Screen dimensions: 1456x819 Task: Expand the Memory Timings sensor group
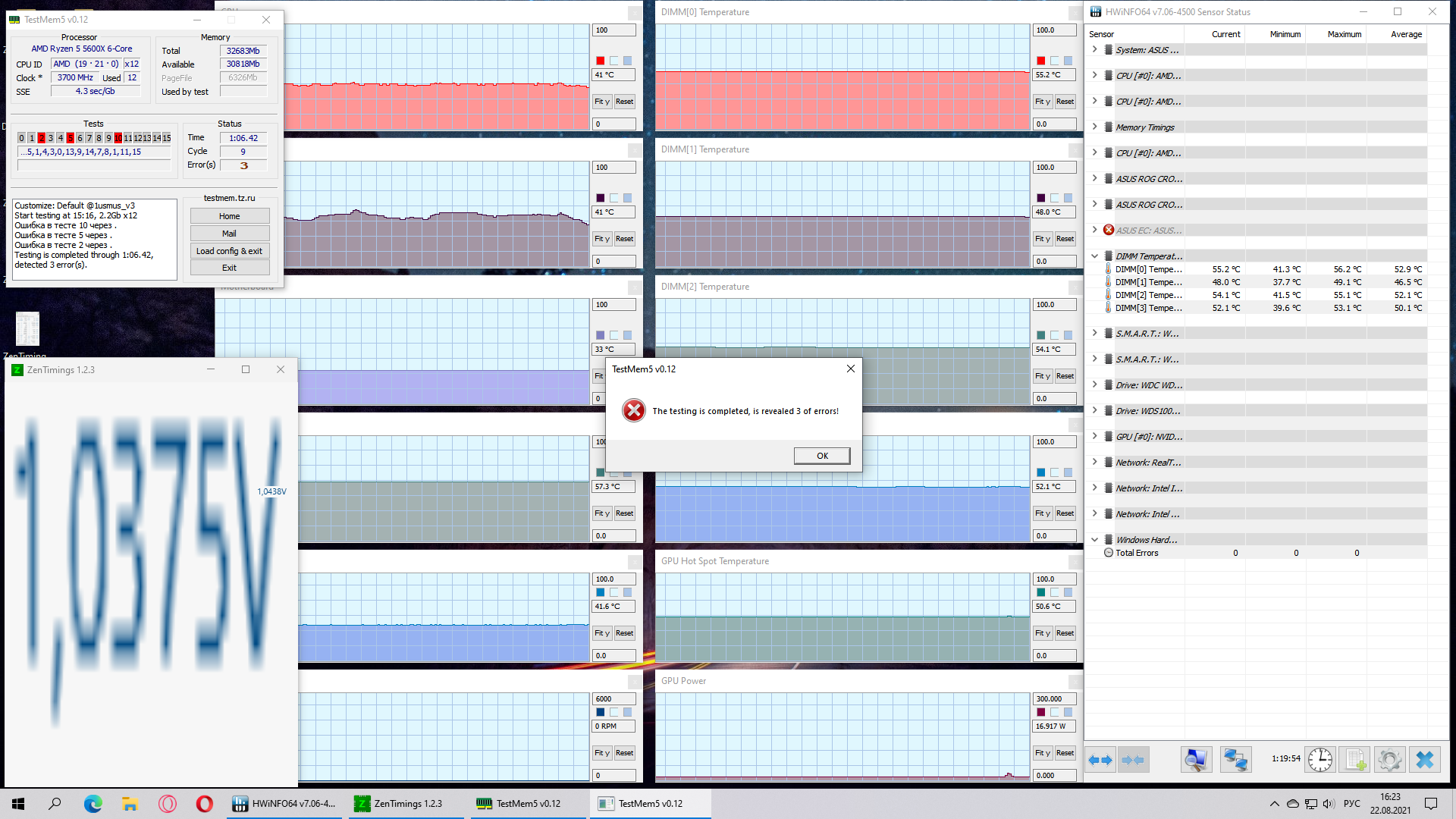[1094, 127]
